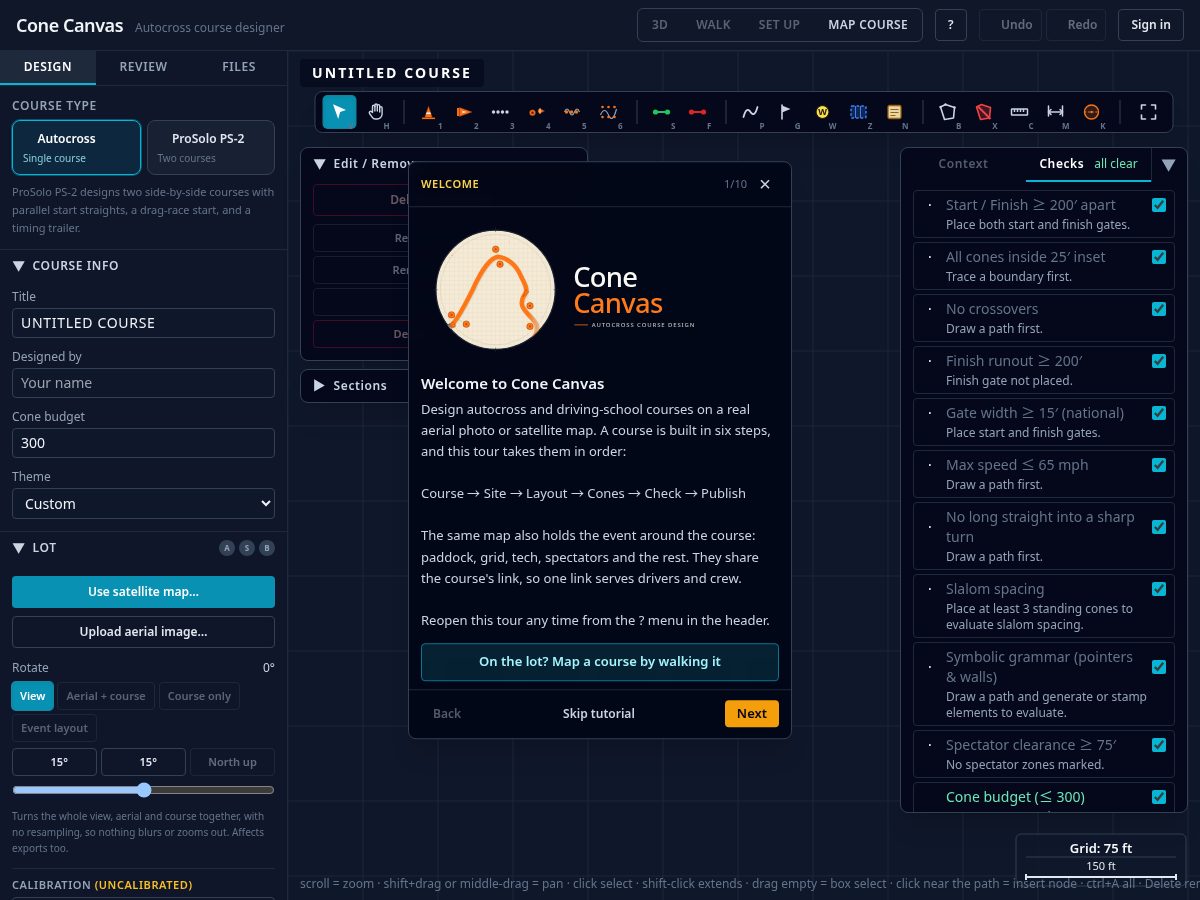Toggle the Slalom spacing check
Screen dimensions: 1200x900
[x=1159, y=589]
